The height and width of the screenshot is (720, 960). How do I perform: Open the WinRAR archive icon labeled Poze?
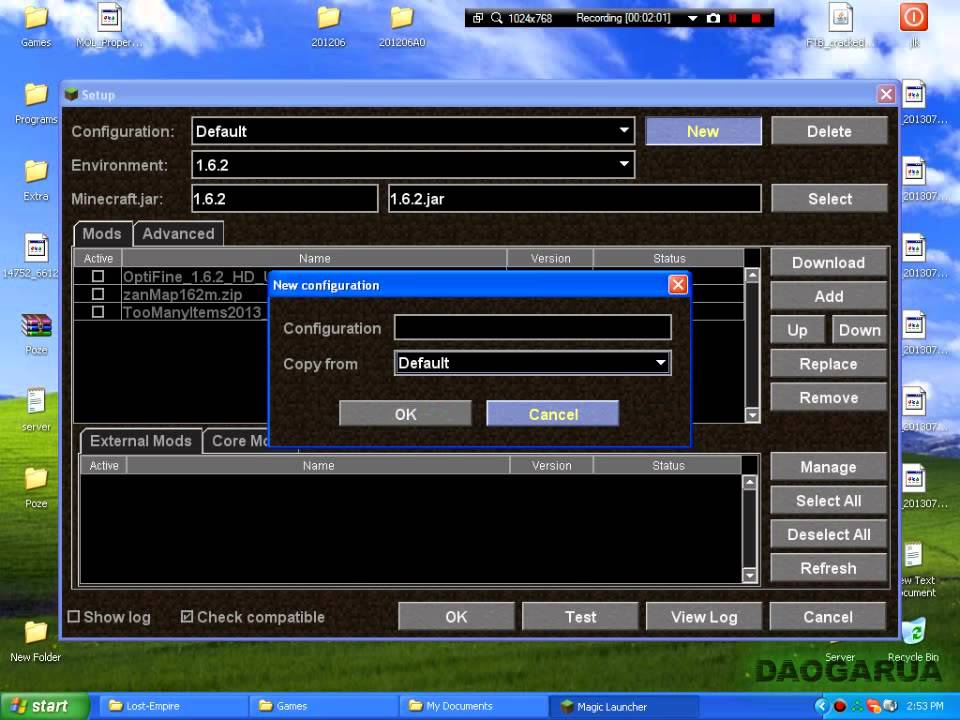click(x=36, y=325)
